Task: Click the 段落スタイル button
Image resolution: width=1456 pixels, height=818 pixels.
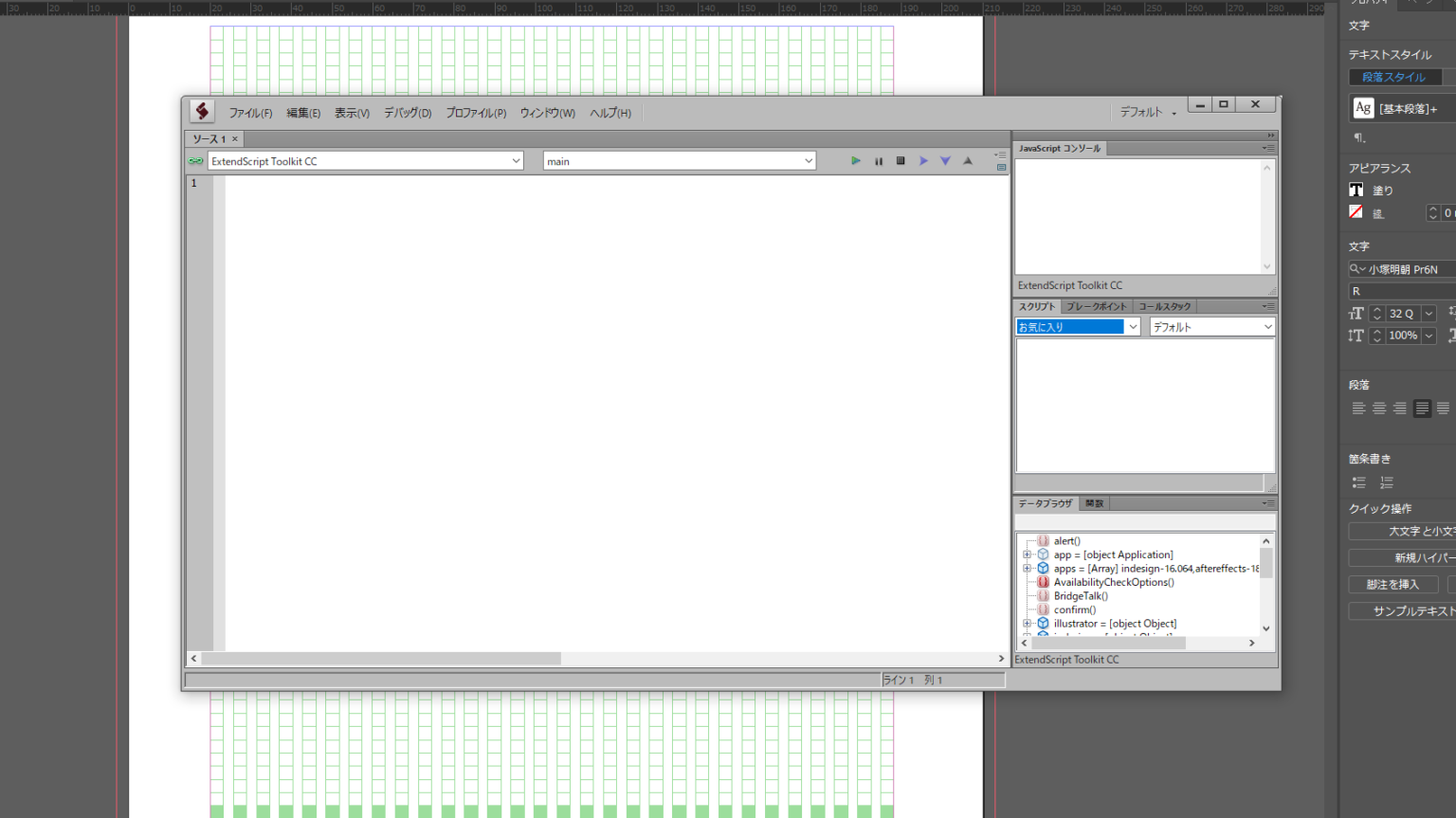Action: click(x=1393, y=78)
